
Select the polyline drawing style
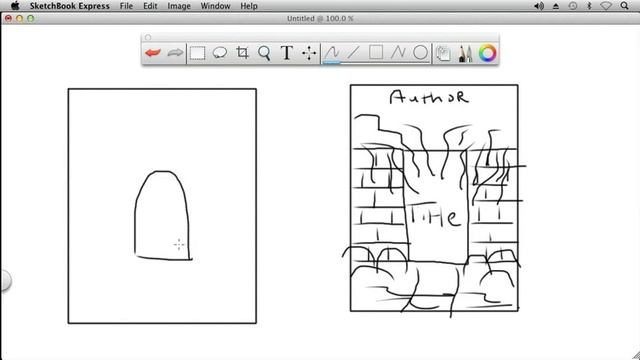pos(398,53)
